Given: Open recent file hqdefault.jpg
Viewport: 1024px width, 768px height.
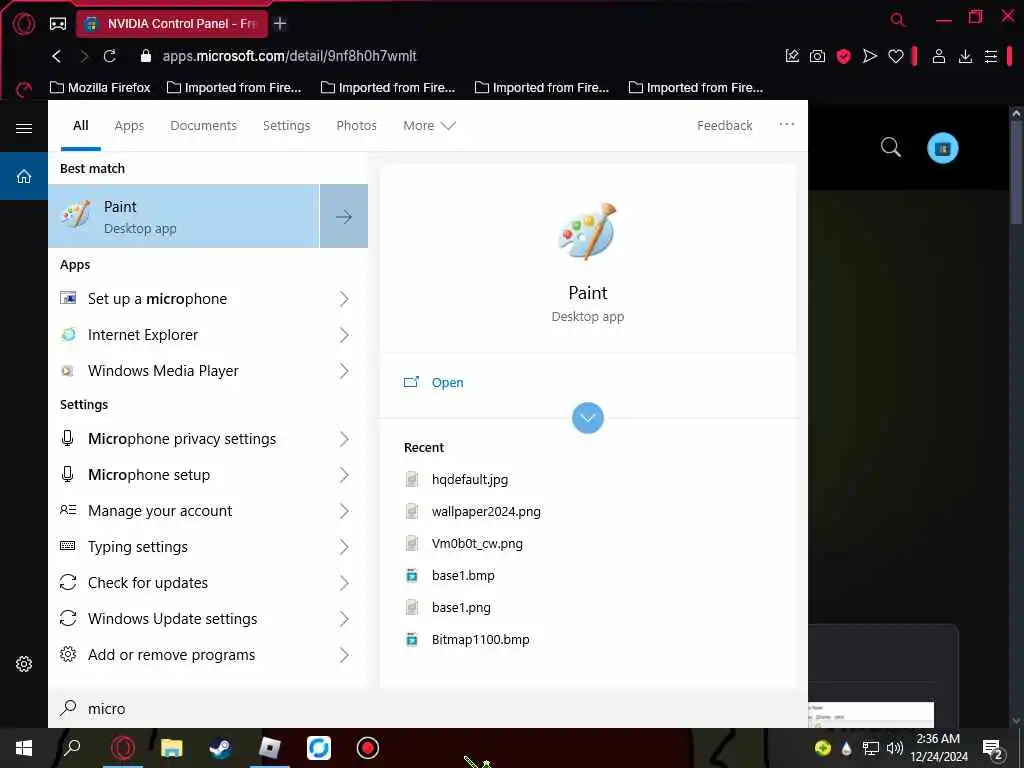Looking at the screenshot, I should (470, 479).
